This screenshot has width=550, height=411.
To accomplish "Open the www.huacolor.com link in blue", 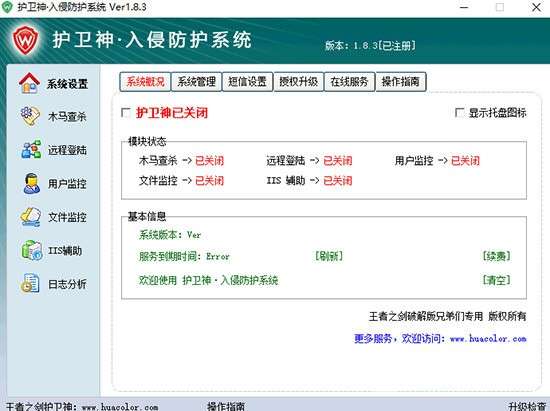I will click(488, 339).
